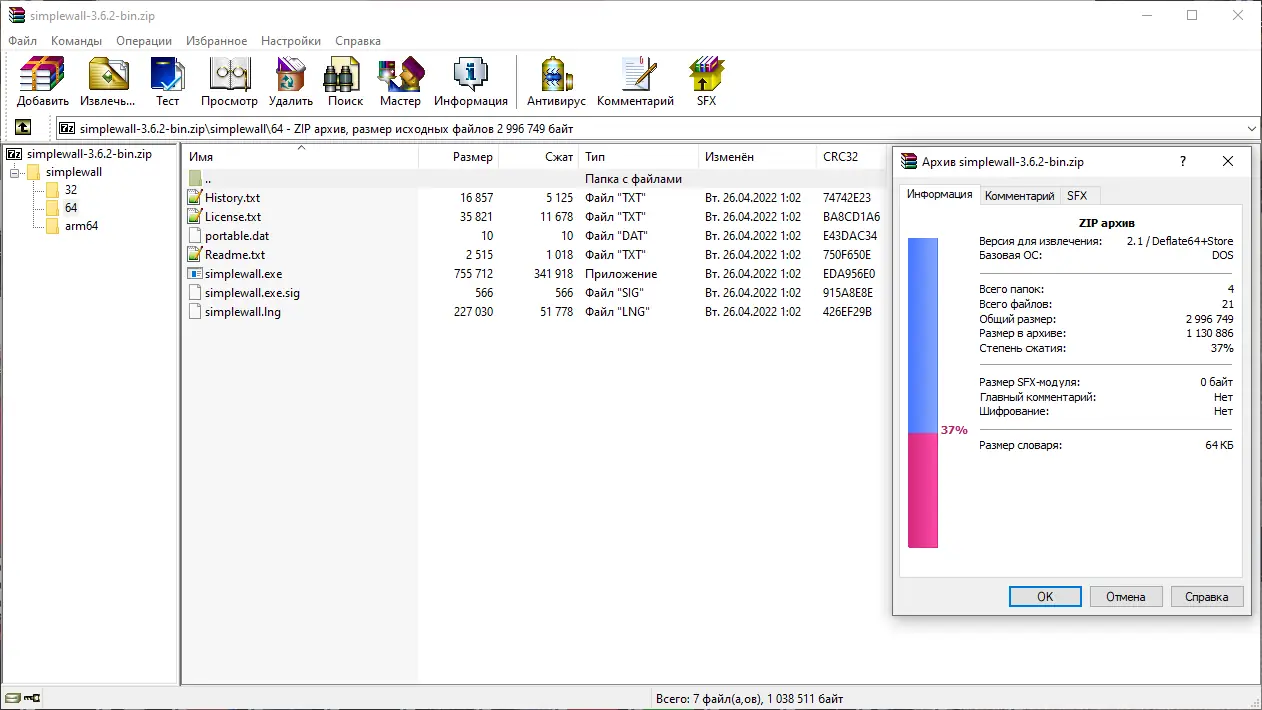Click the OK button in the dialog

click(1045, 596)
